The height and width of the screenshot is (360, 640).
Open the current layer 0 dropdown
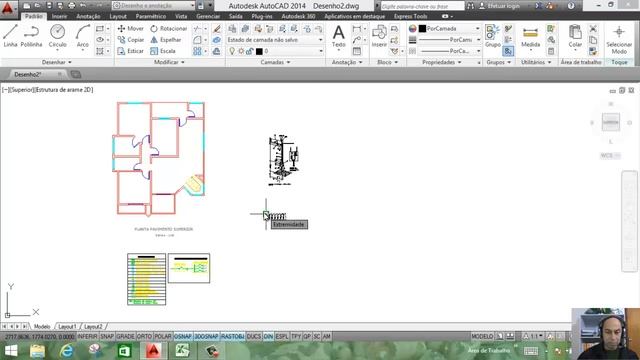pos(275,51)
